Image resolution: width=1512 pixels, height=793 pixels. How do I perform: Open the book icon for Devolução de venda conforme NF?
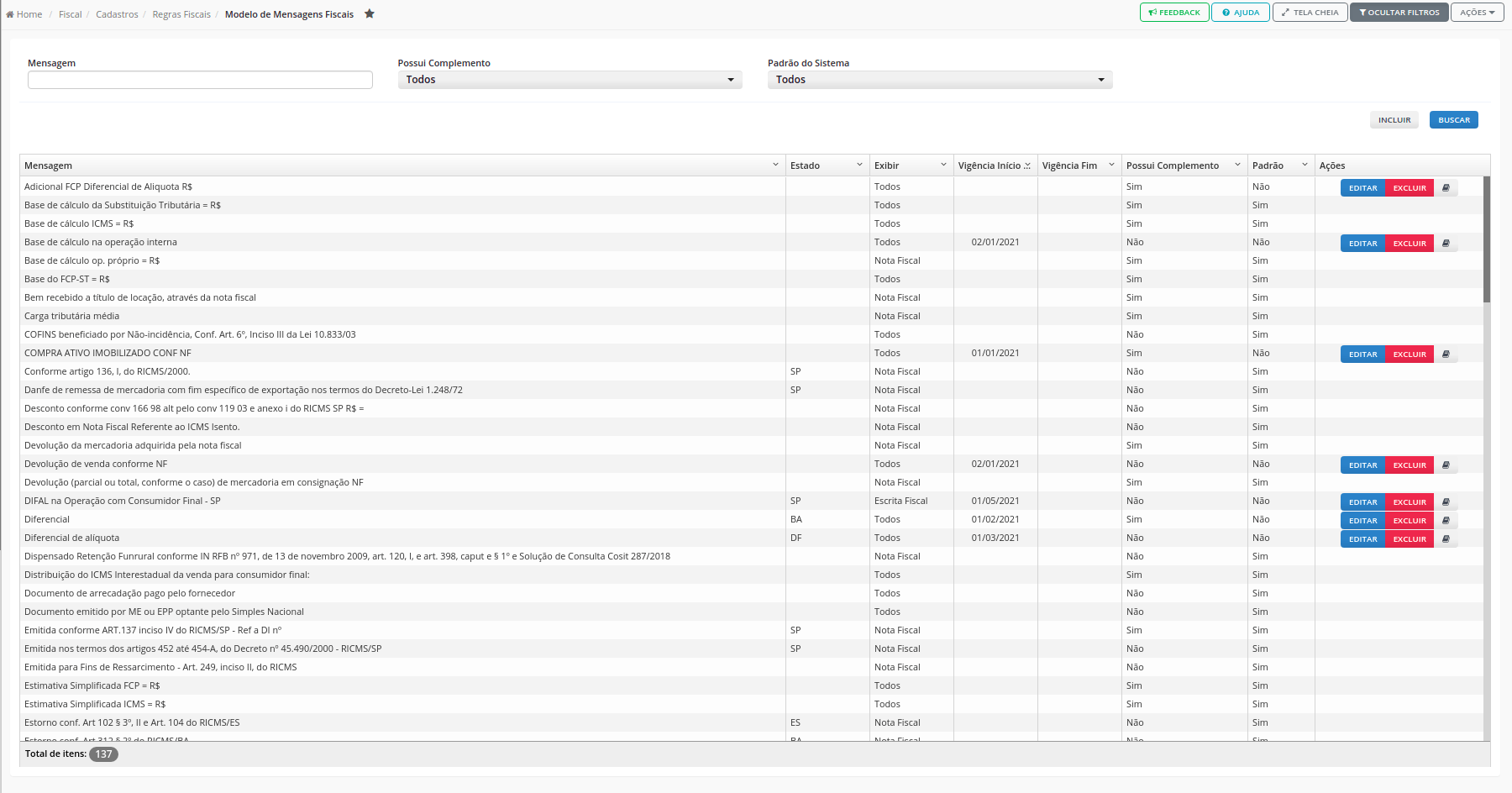coord(1446,465)
